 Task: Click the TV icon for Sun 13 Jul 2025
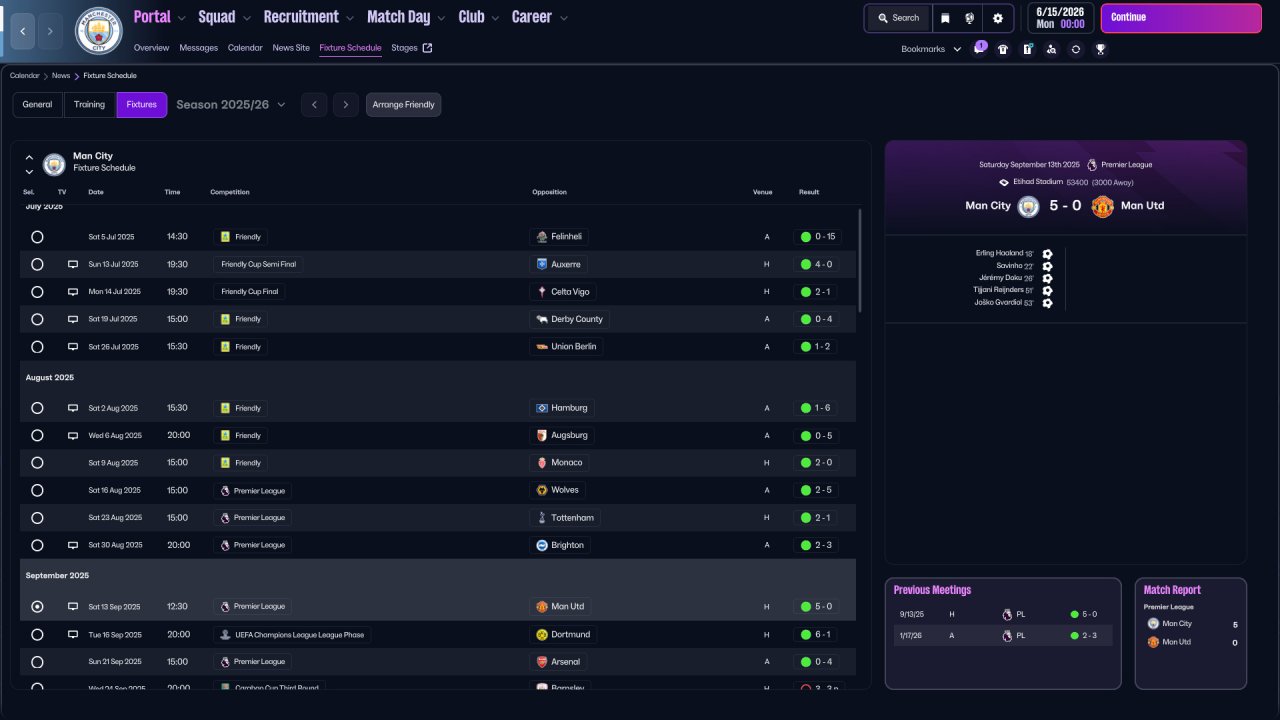pos(73,264)
